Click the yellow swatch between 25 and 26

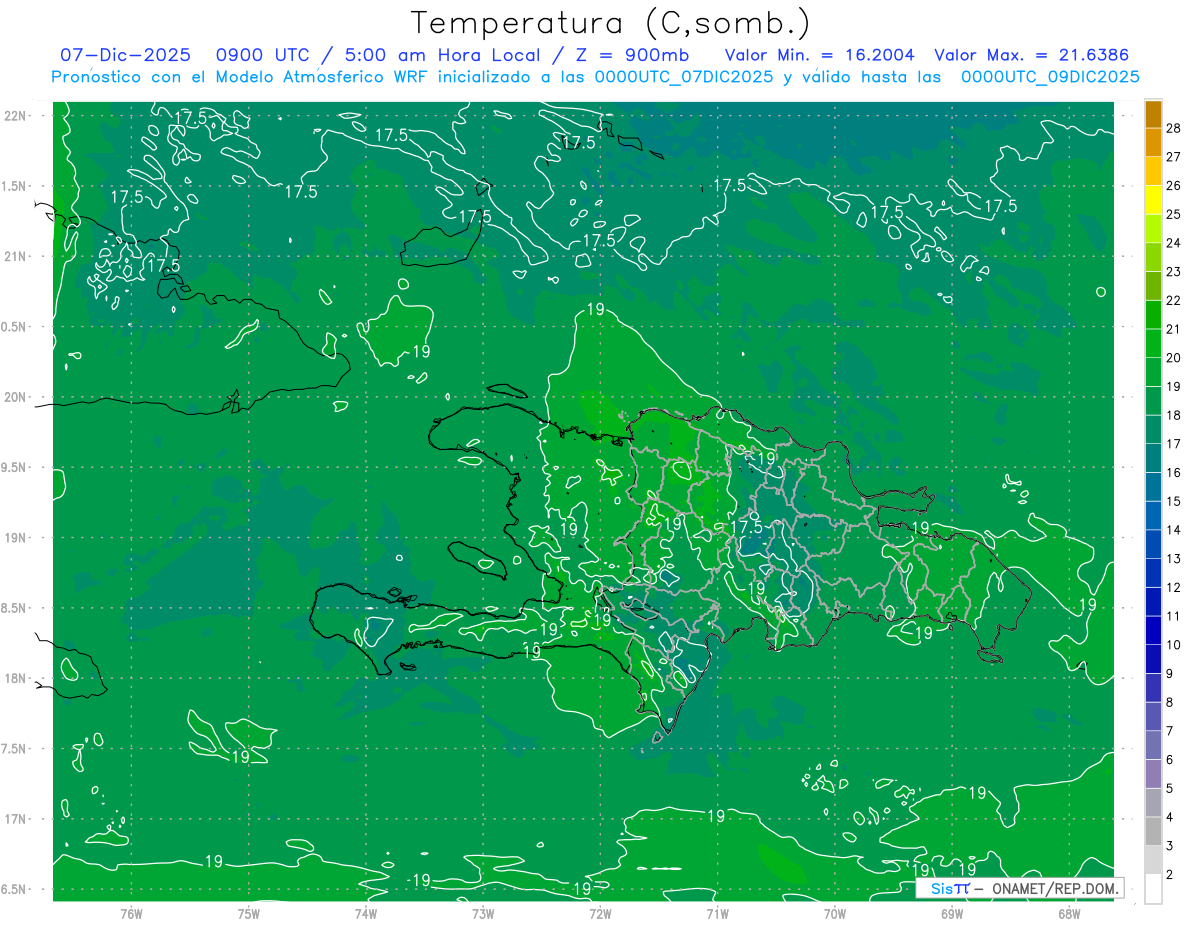(1153, 200)
